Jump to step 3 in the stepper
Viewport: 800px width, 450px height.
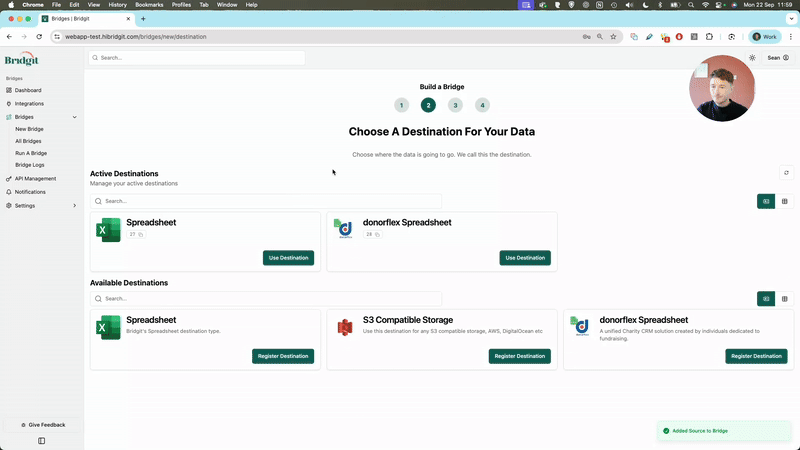click(455, 105)
